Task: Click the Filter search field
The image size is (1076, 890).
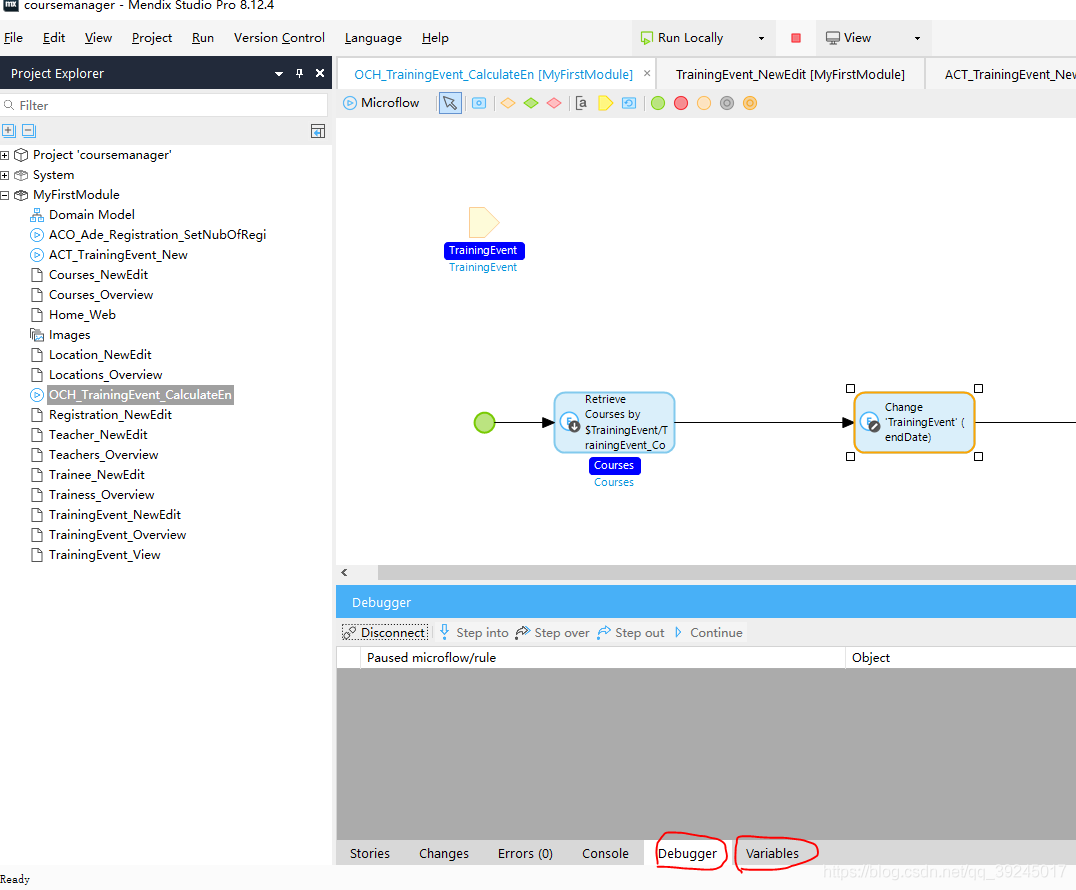Action: (170, 105)
